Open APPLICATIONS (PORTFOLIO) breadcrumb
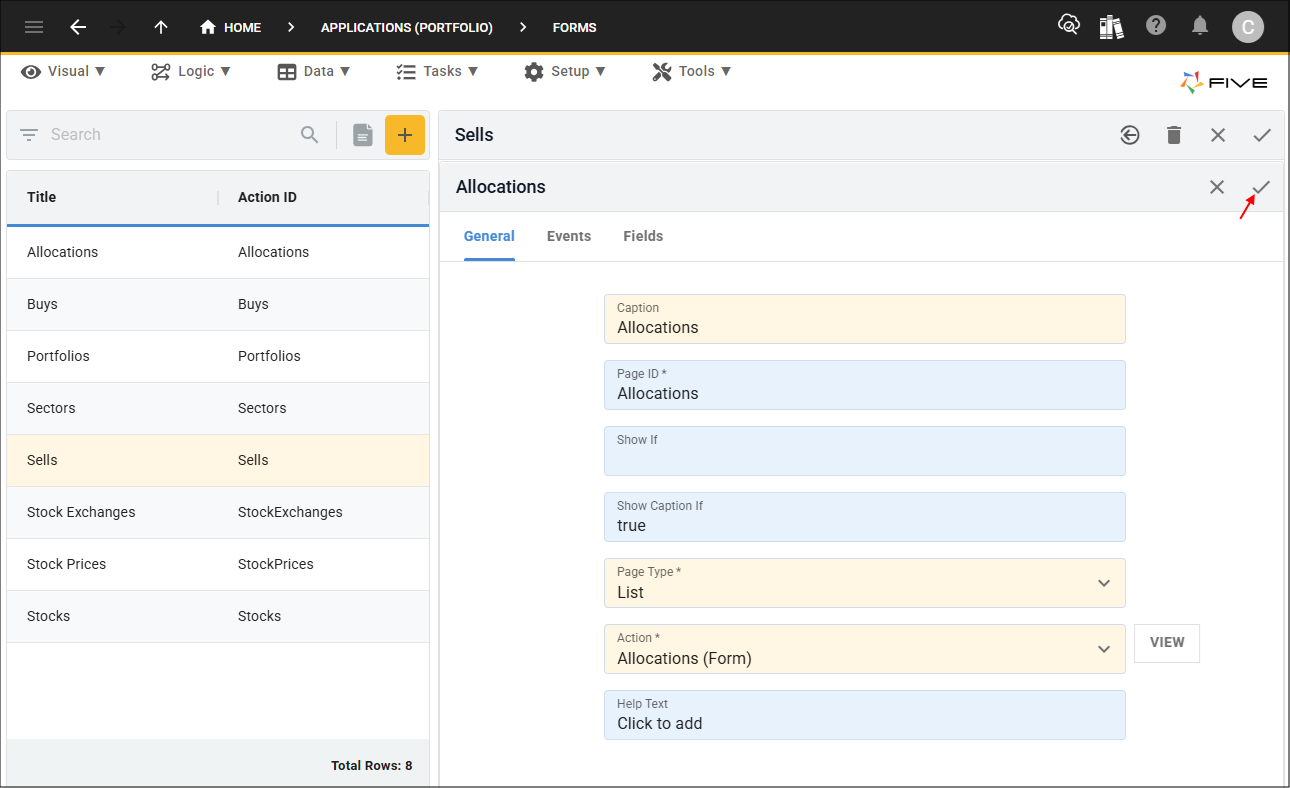This screenshot has height=788, width=1290. 407,27
